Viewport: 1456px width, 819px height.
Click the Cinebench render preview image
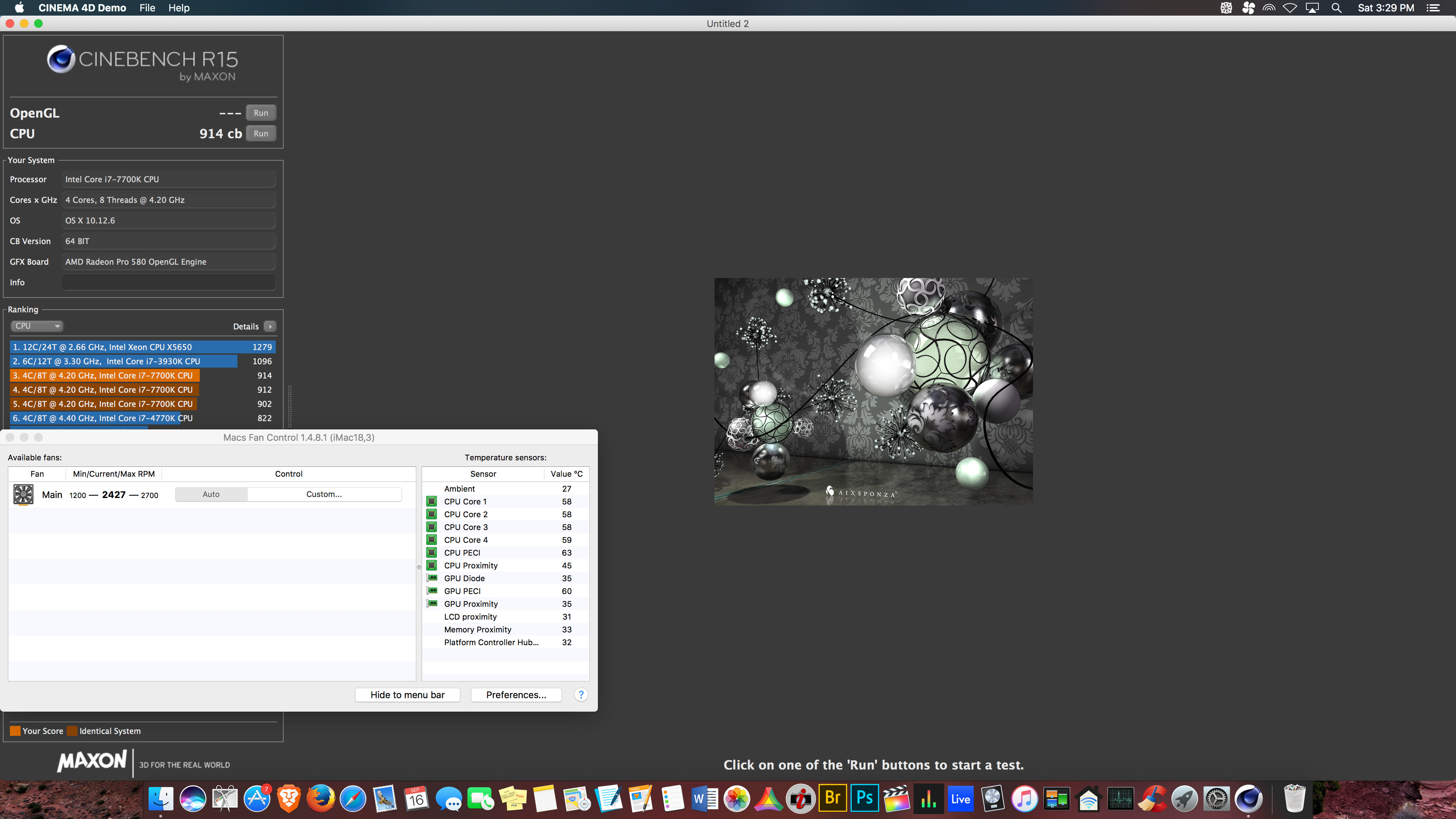(x=873, y=391)
